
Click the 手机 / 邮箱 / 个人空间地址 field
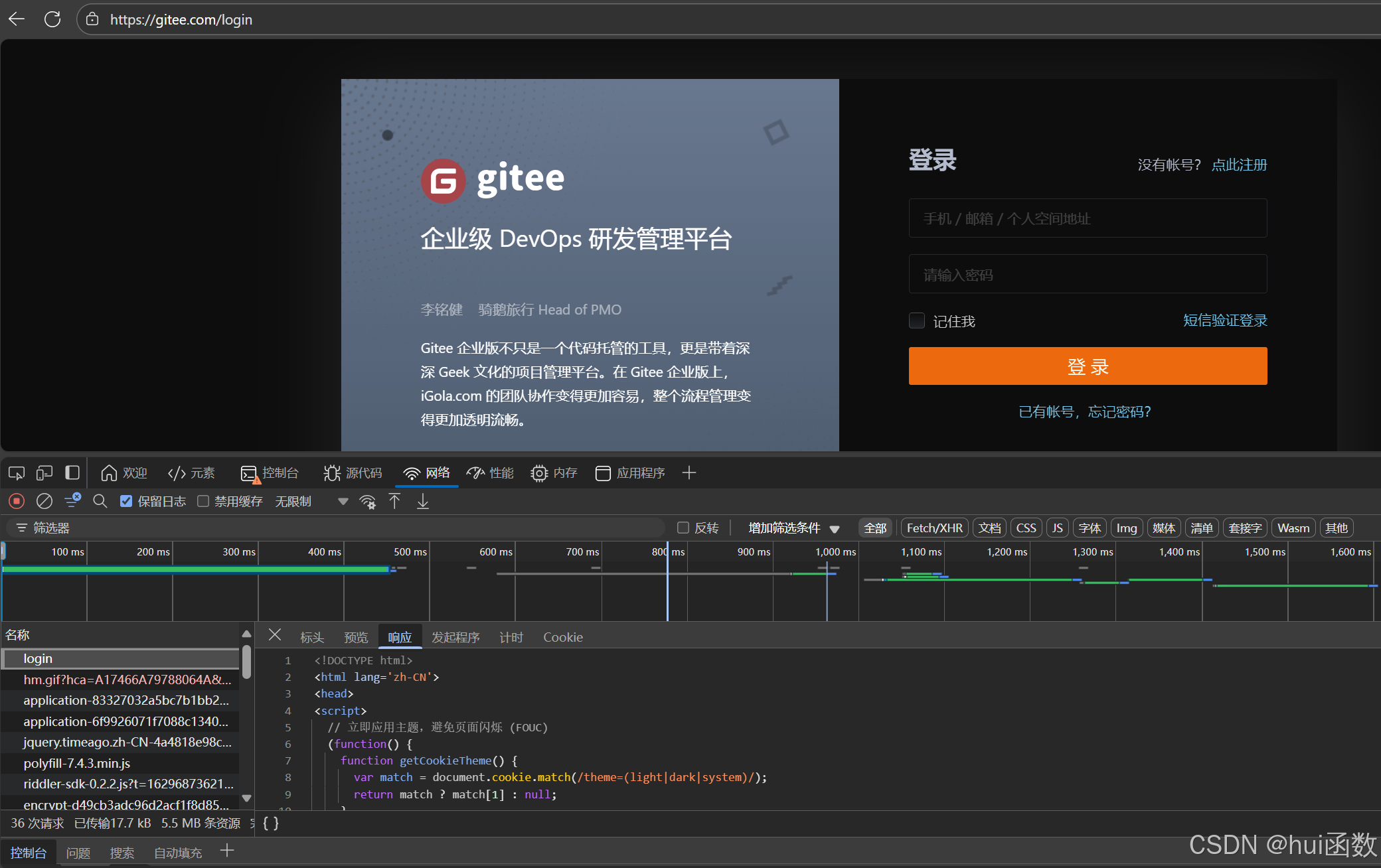pos(1088,218)
